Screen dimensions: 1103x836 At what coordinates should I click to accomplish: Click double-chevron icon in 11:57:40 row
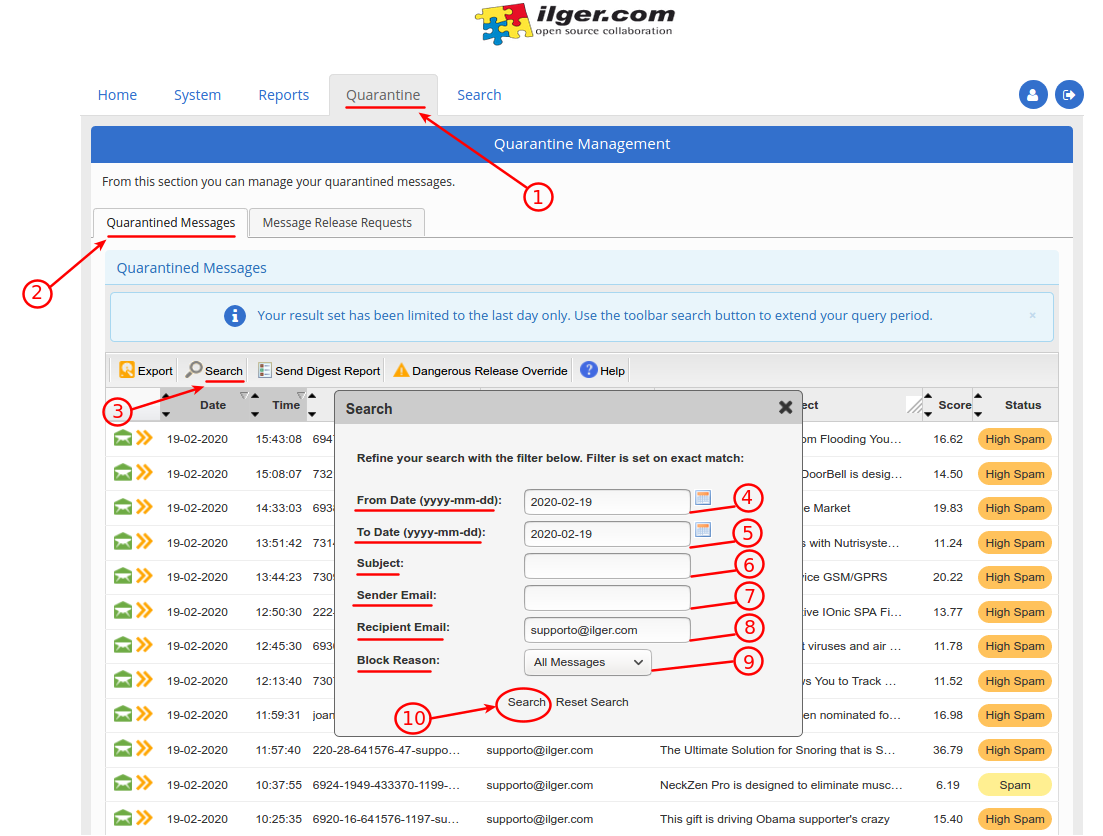coord(144,748)
